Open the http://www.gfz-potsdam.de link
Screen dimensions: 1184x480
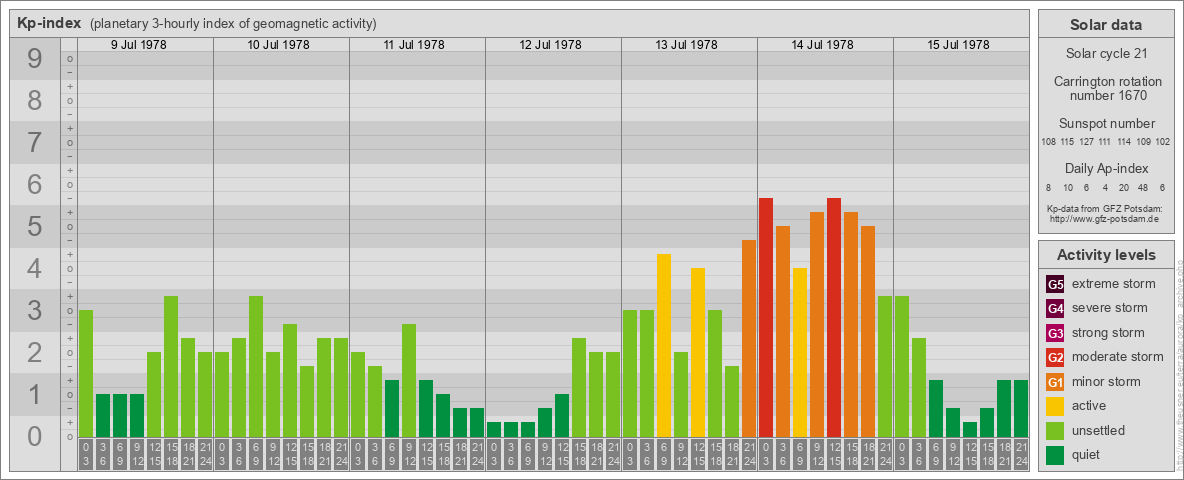[x=1104, y=219]
